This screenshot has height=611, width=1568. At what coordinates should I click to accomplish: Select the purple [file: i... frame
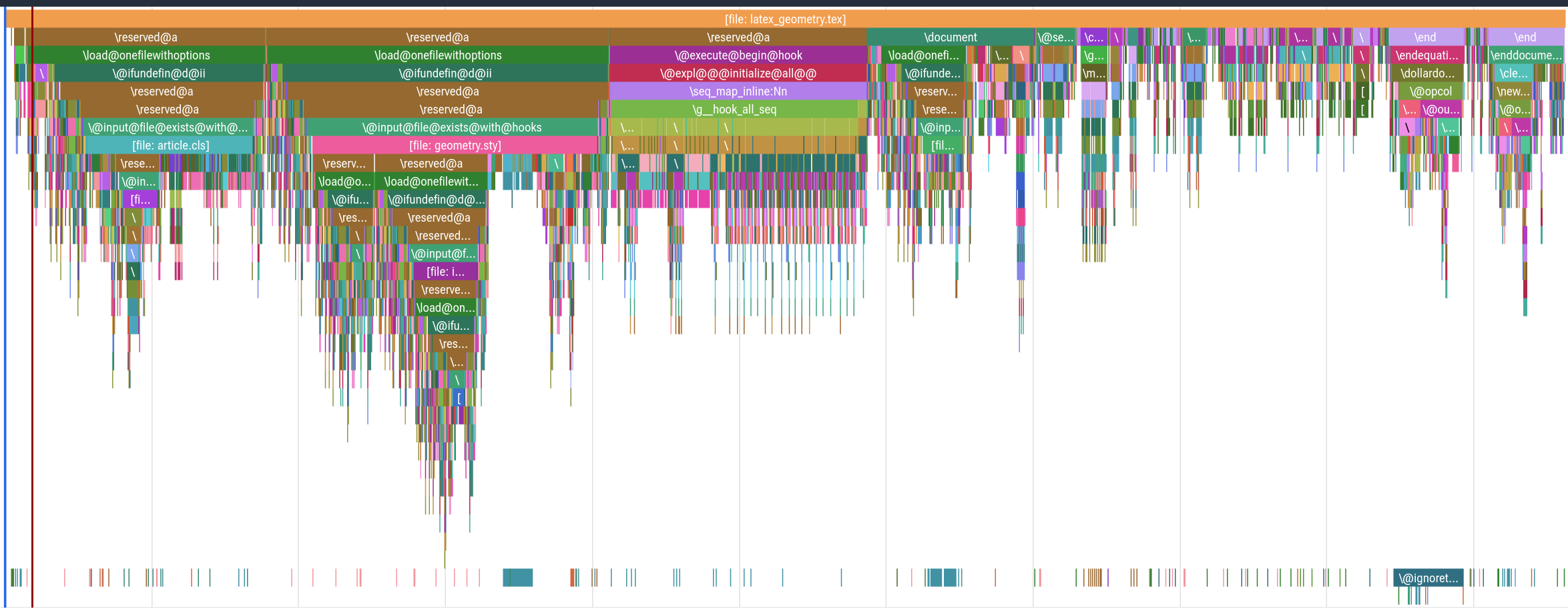pyautogui.click(x=445, y=272)
